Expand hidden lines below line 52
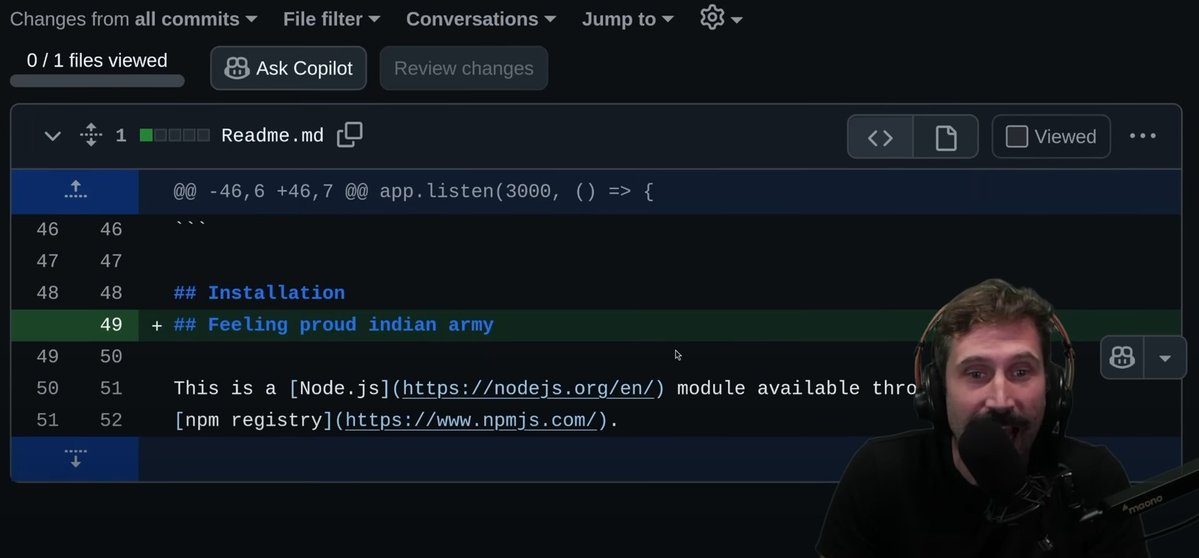The width and height of the screenshot is (1199, 558). tap(75, 459)
